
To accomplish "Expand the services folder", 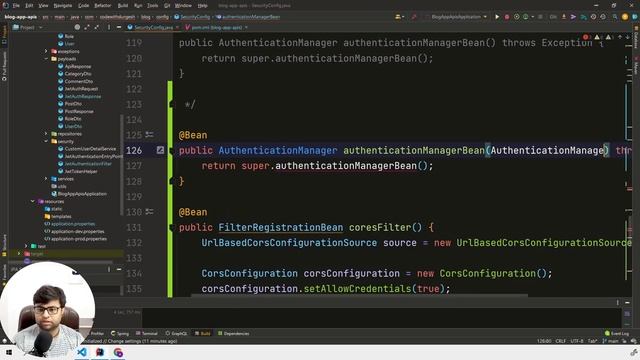I will [x=46, y=179].
